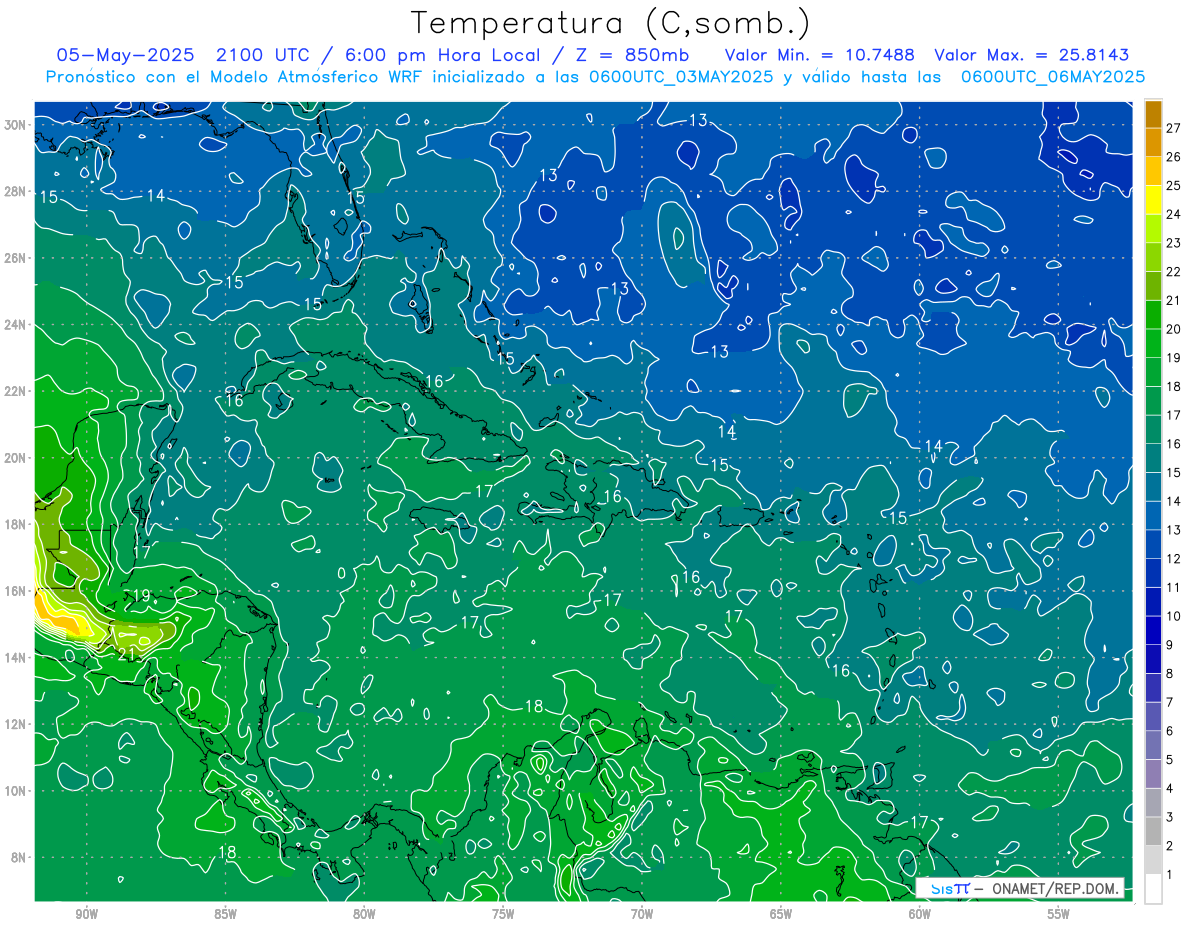
Task: Click the "20" label on the color scale
Action: pos(1174,329)
